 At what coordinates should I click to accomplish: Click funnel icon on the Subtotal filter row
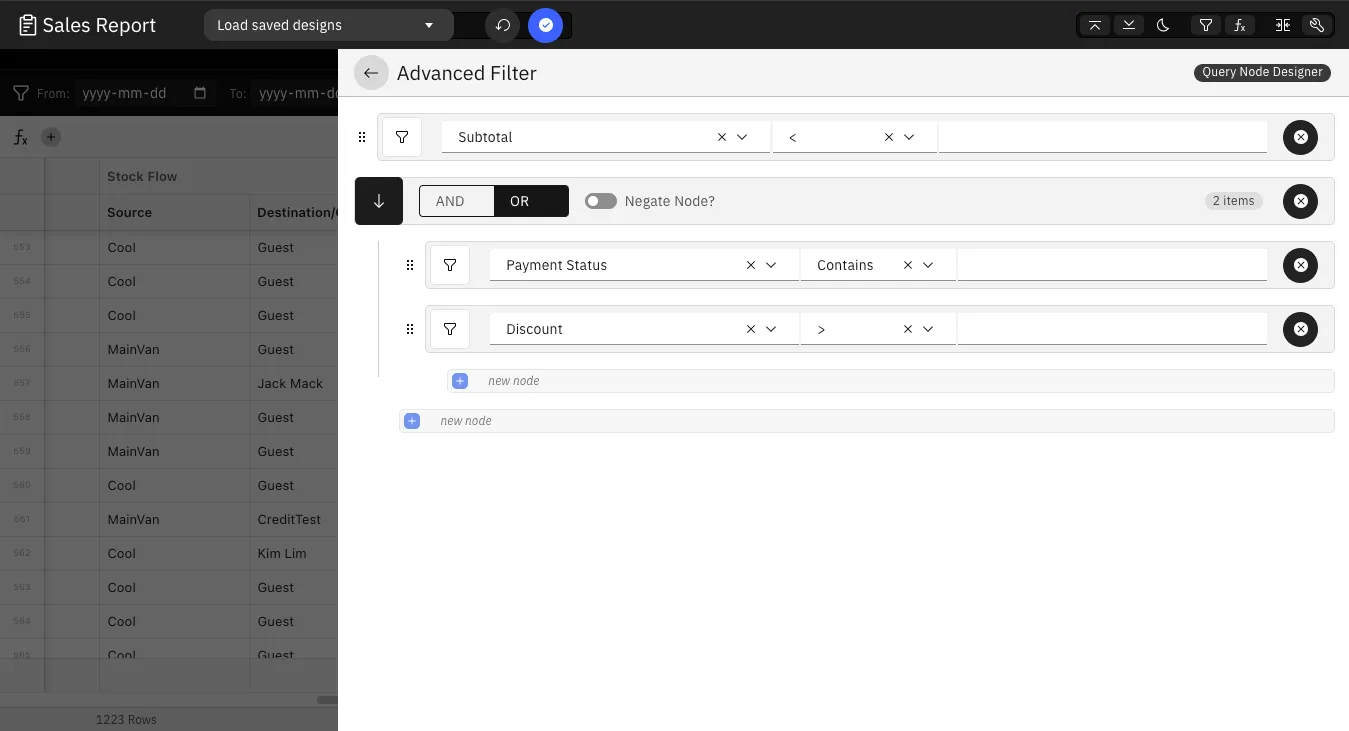tap(402, 137)
